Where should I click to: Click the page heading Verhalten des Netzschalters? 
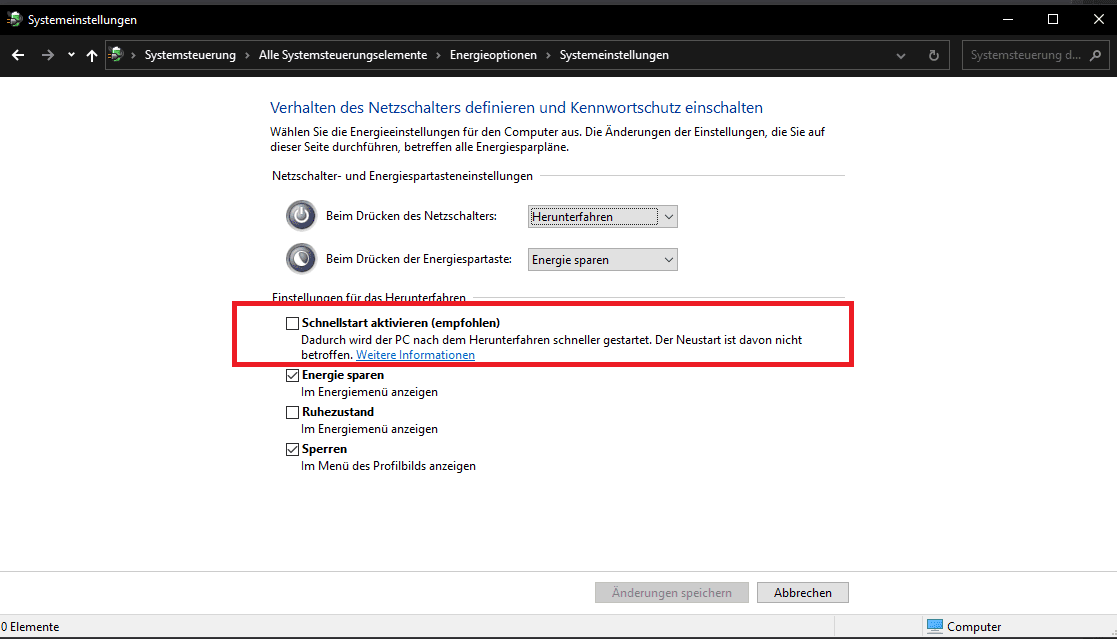(x=516, y=108)
